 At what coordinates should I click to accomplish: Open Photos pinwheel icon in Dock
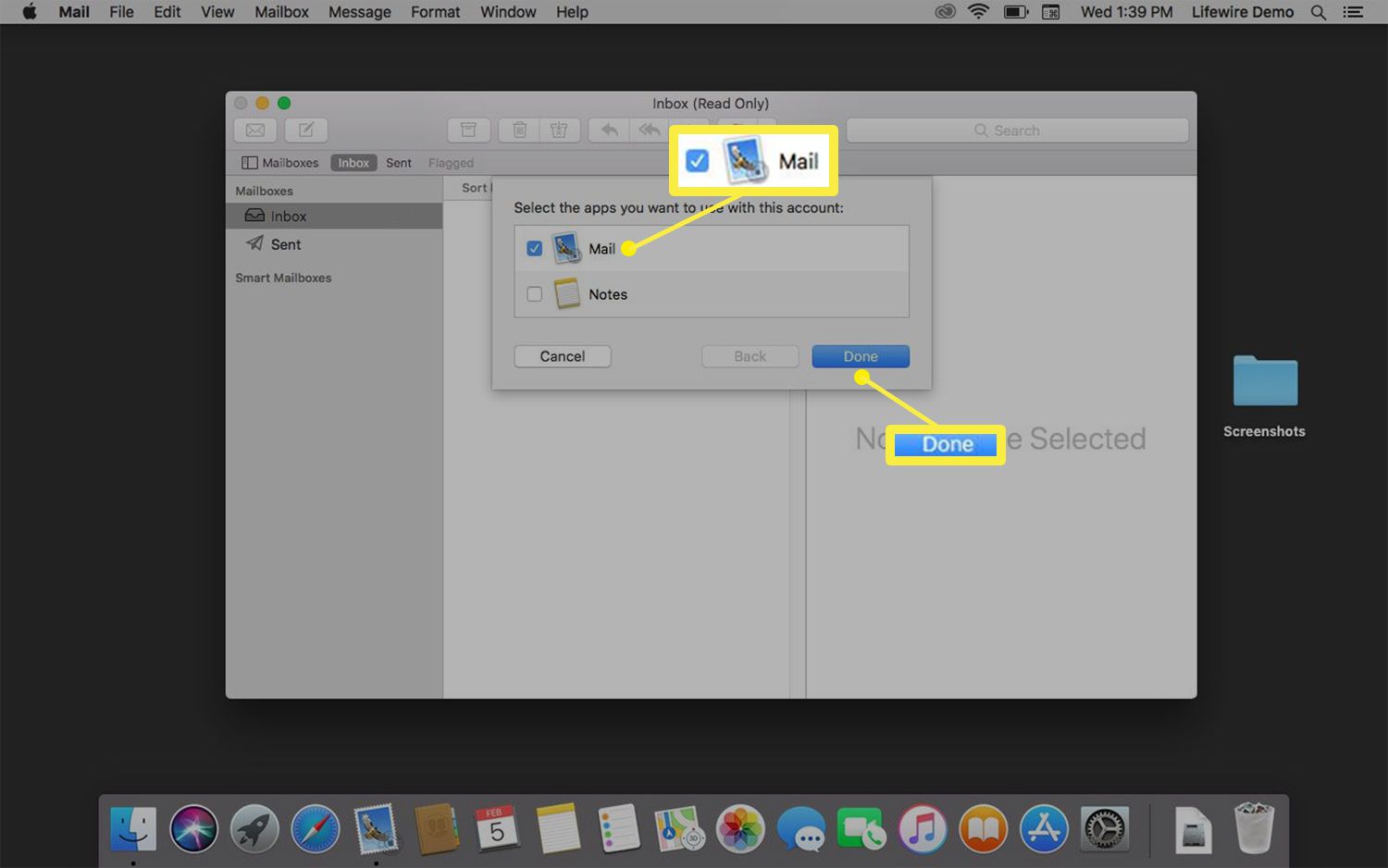[740, 829]
